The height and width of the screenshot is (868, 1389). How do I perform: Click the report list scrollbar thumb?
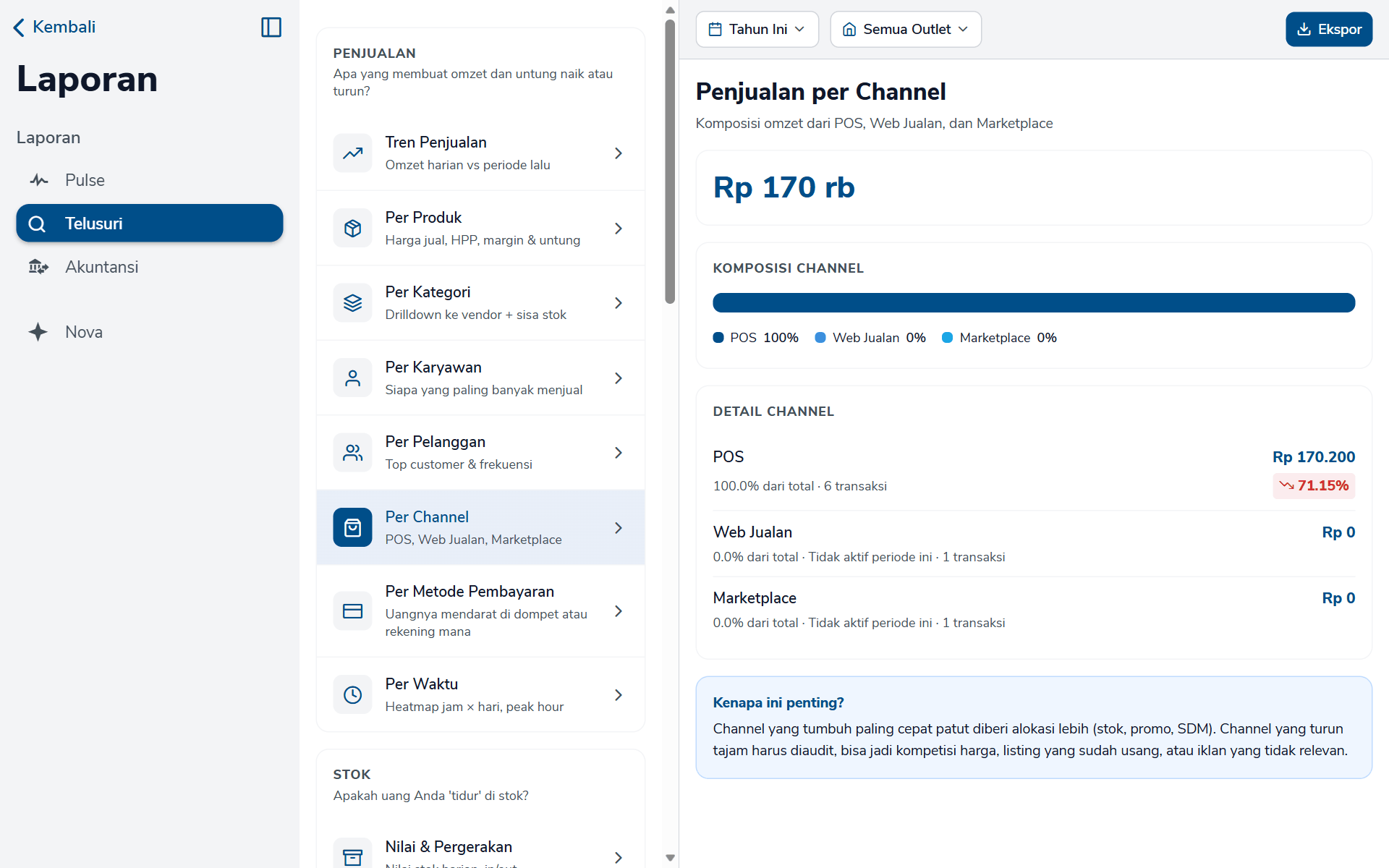click(x=670, y=161)
